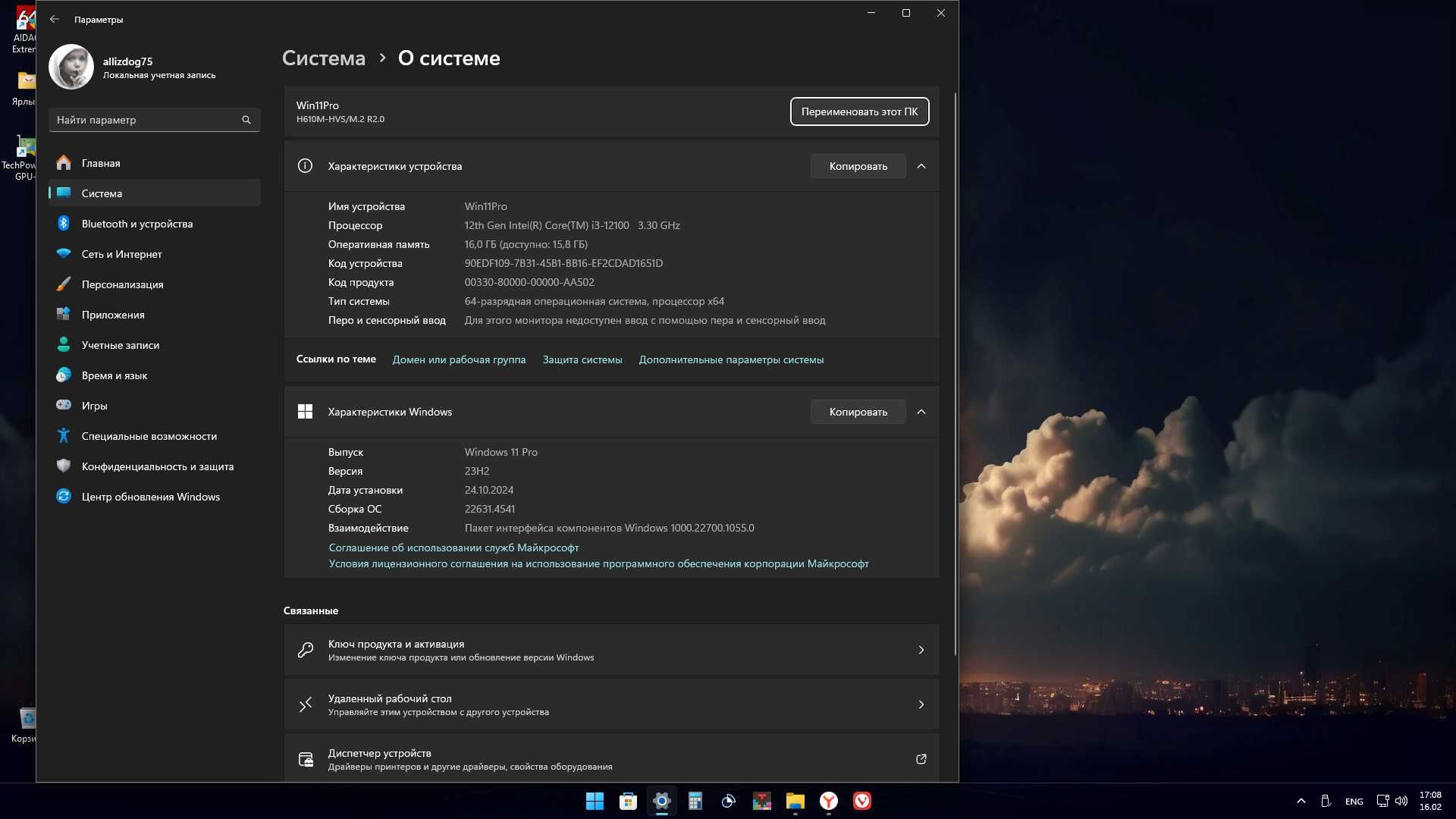
Task: Click the search magnifier icon
Action: coord(246,120)
